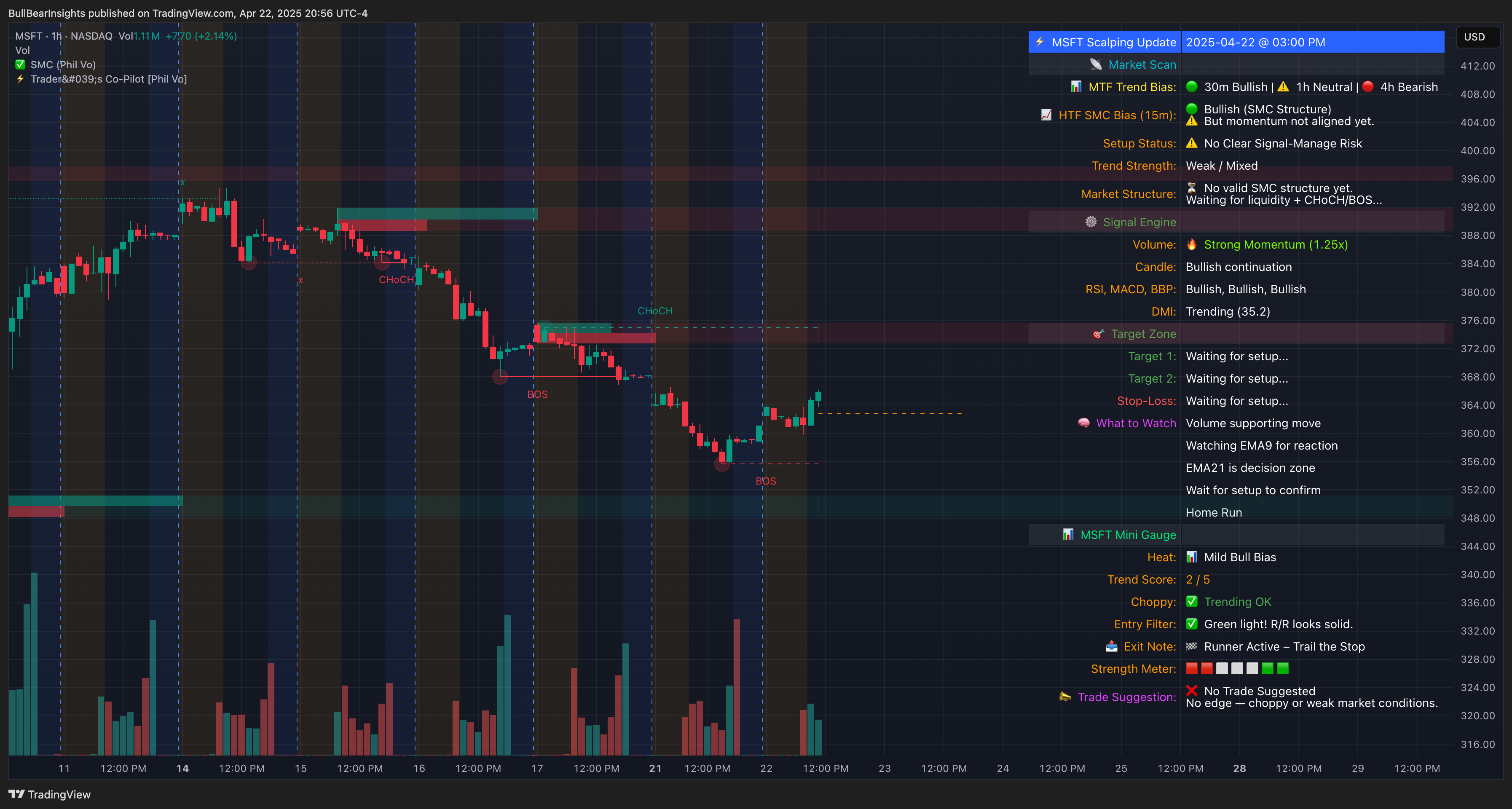Click the green checkmark before Trending OK
The width and height of the screenshot is (1512, 809).
tap(1192, 601)
